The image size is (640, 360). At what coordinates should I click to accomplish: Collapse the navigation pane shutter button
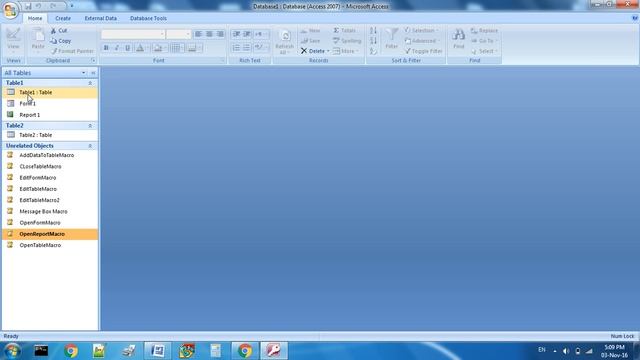coord(93,73)
